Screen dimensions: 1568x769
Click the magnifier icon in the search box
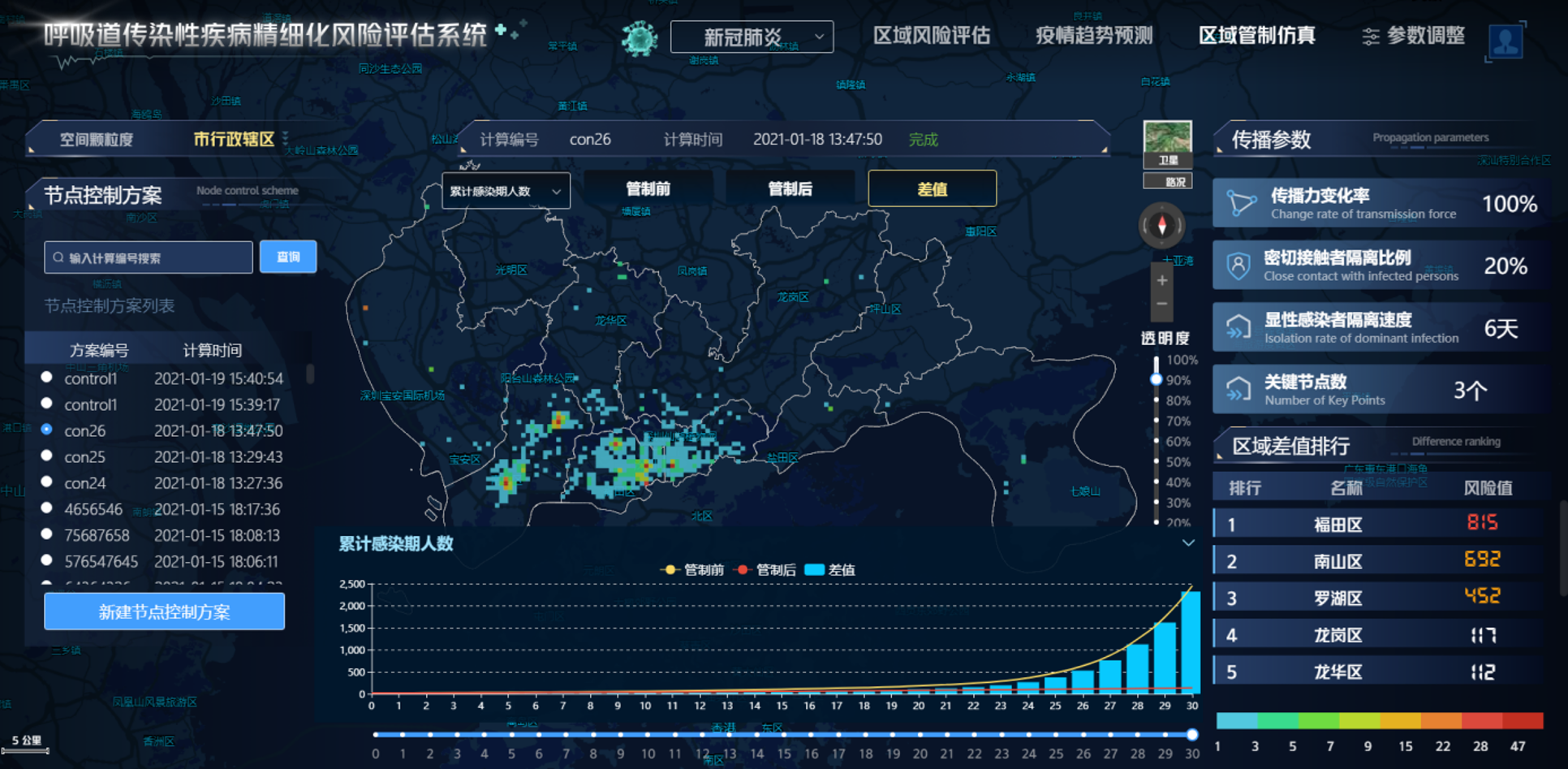58,257
